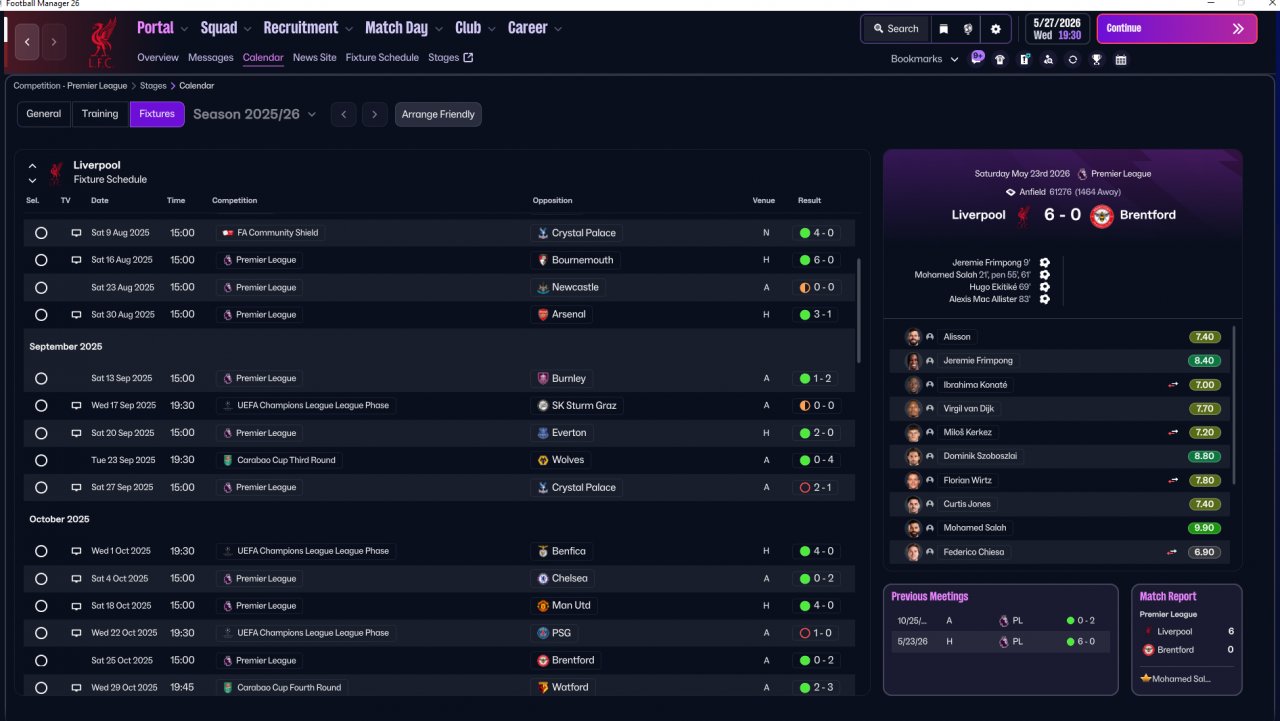
Task: Select the radio for Wed 22 Oct PSG fixture
Action: point(41,633)
